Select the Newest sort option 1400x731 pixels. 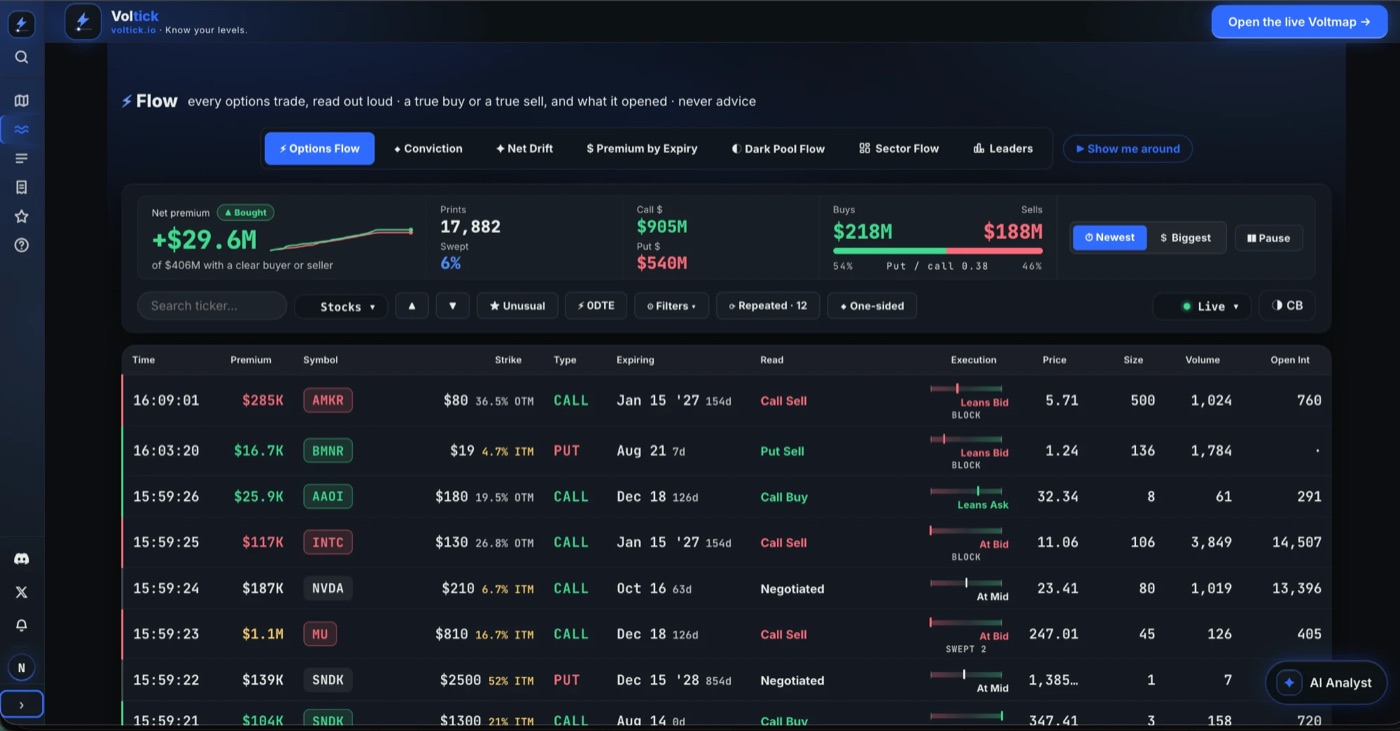pos(1110,238)
